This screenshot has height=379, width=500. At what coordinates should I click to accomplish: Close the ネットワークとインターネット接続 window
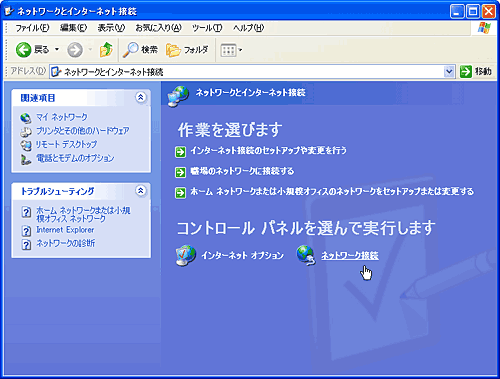pyautogui.click(x=489, y=12)
